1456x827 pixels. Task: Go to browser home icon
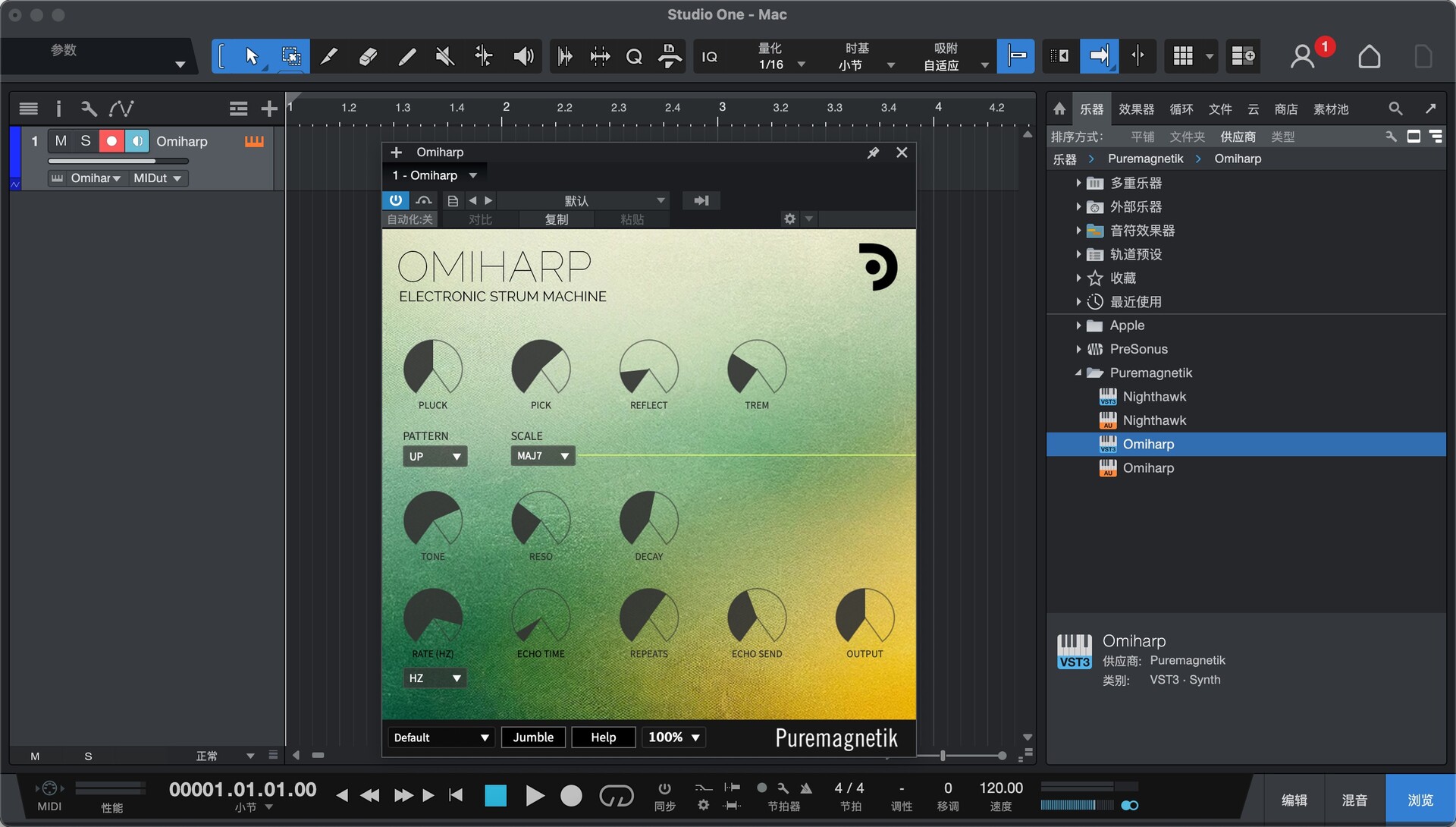coord(1059,108)
